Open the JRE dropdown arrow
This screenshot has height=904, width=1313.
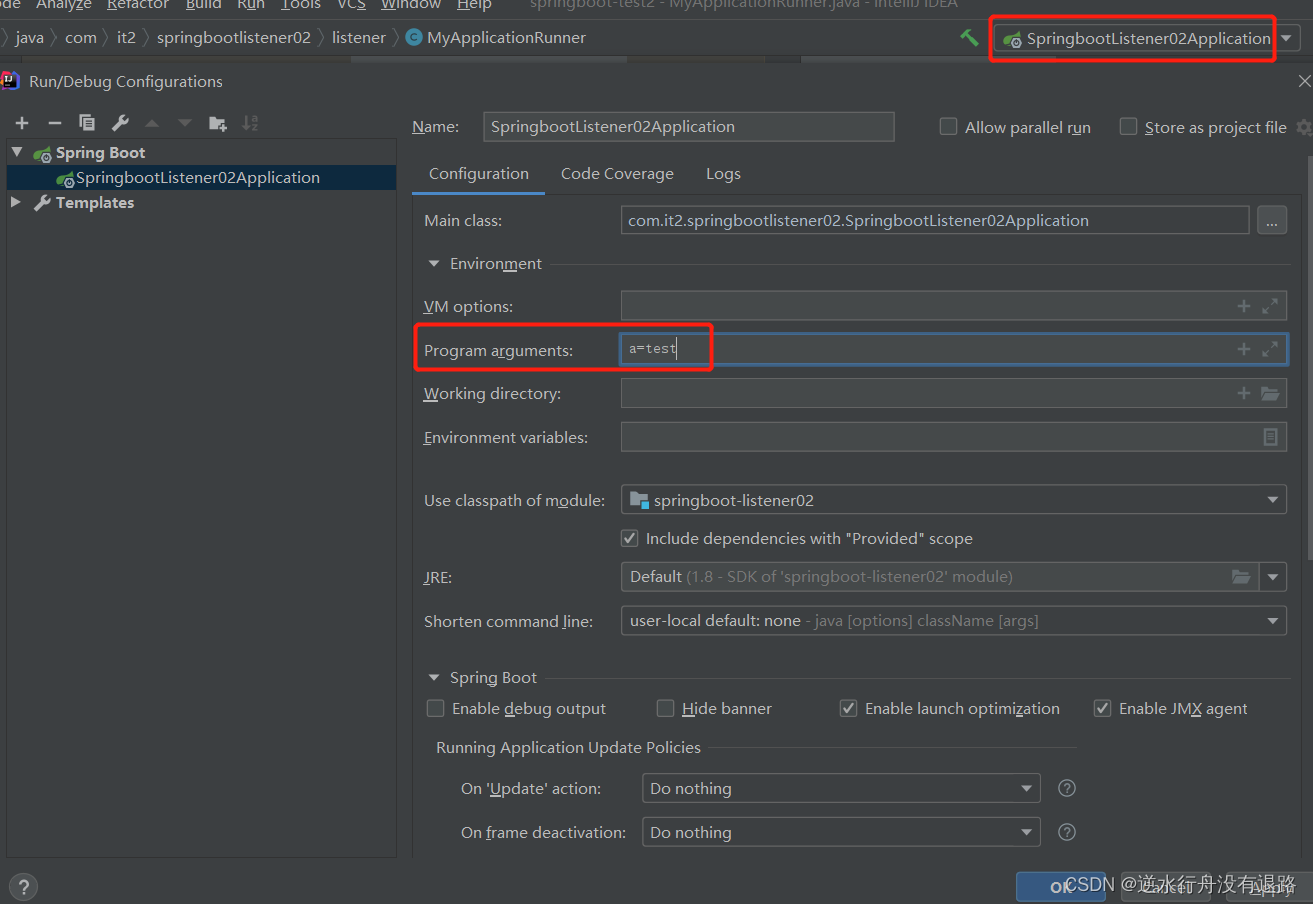tap(1273, 577)
